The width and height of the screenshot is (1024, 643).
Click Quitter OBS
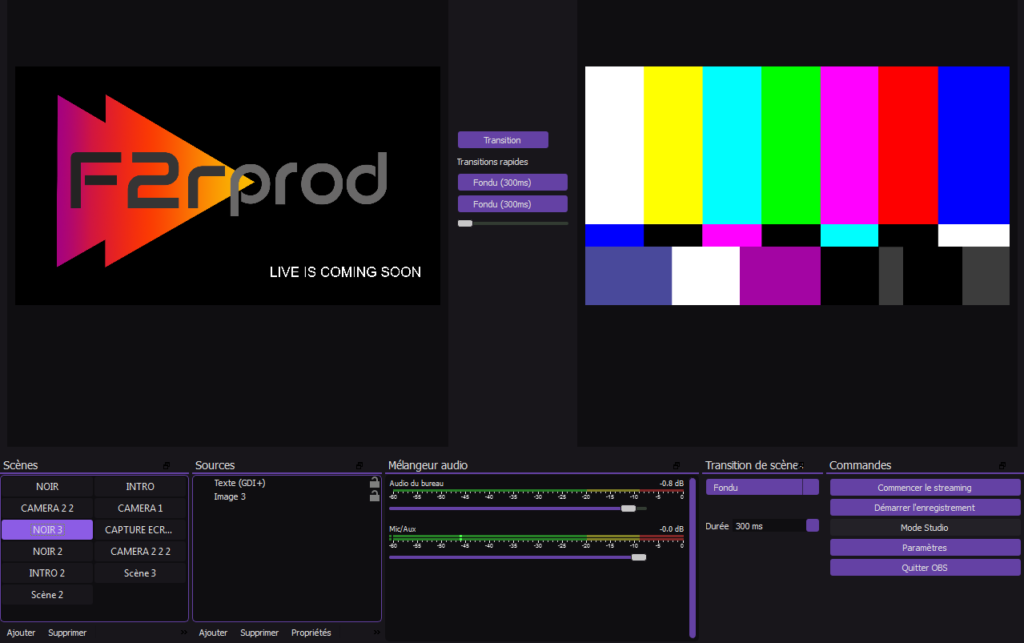924,567
